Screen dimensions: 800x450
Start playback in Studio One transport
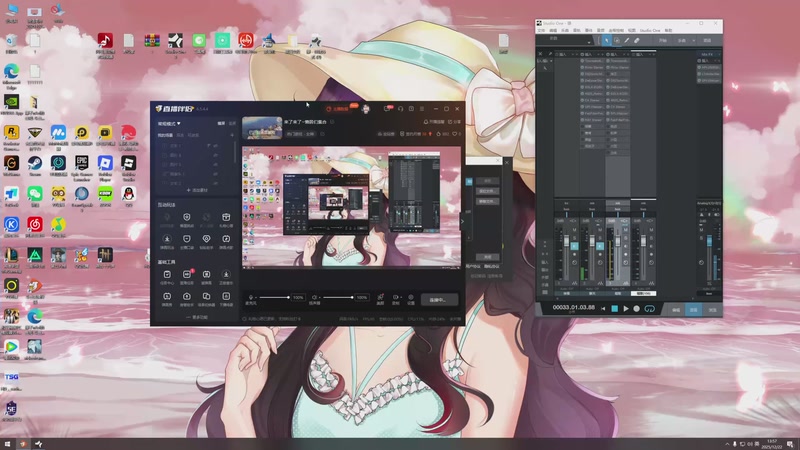[626, 309]
